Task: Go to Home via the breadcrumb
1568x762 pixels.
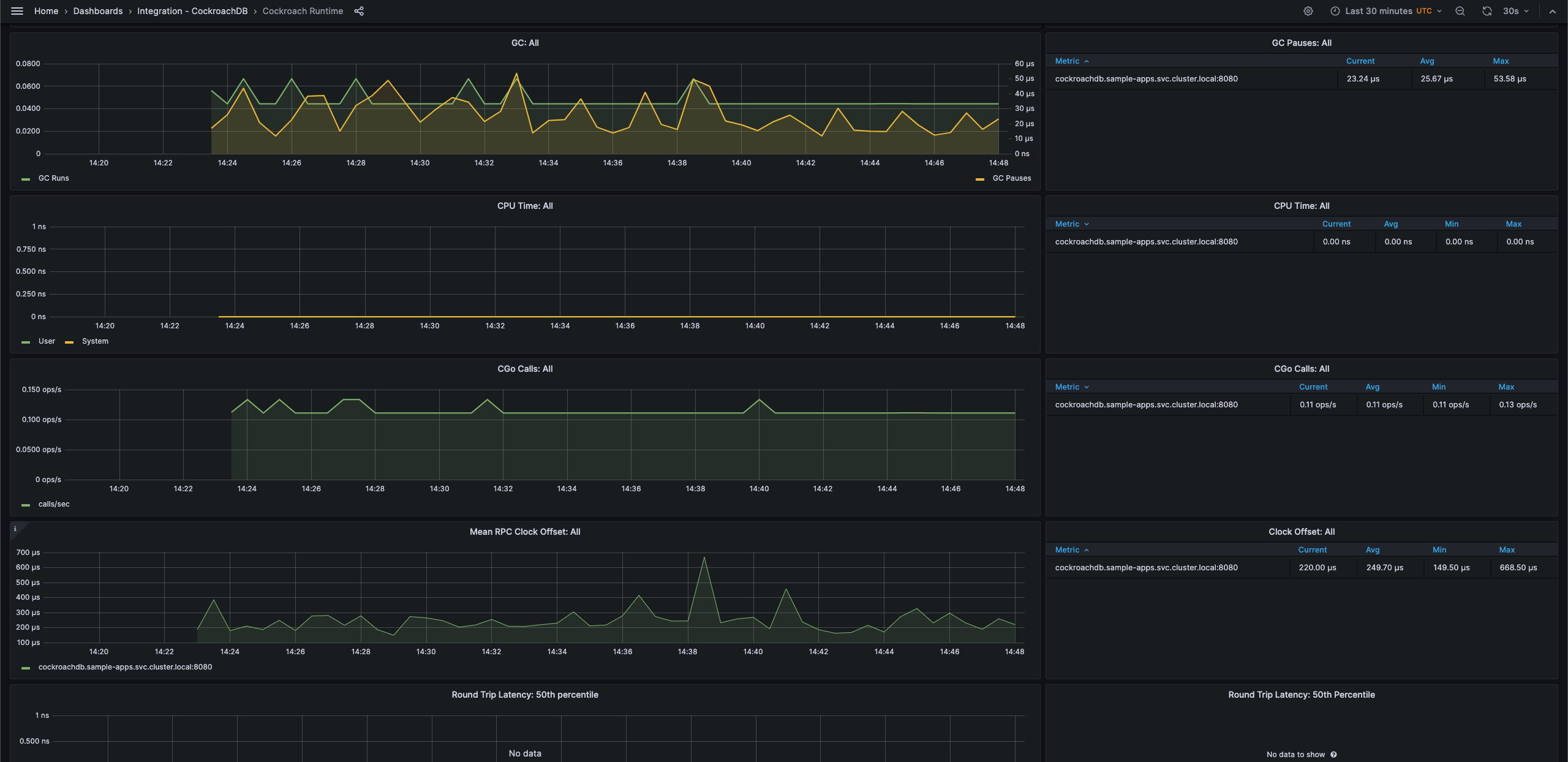Action: click(x=46, y=10)
